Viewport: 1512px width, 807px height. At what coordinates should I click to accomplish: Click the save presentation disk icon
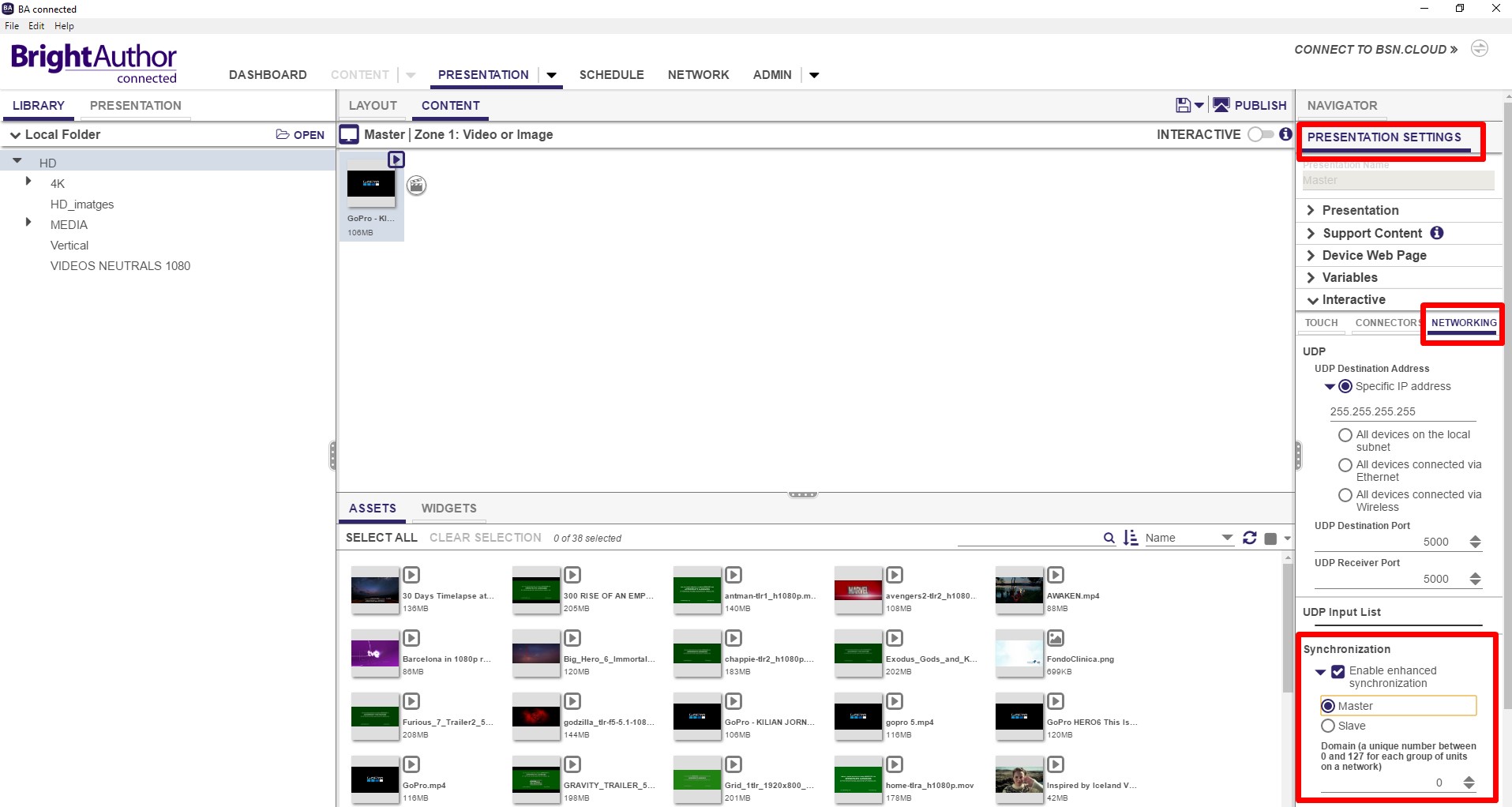tap(1183, 105)
